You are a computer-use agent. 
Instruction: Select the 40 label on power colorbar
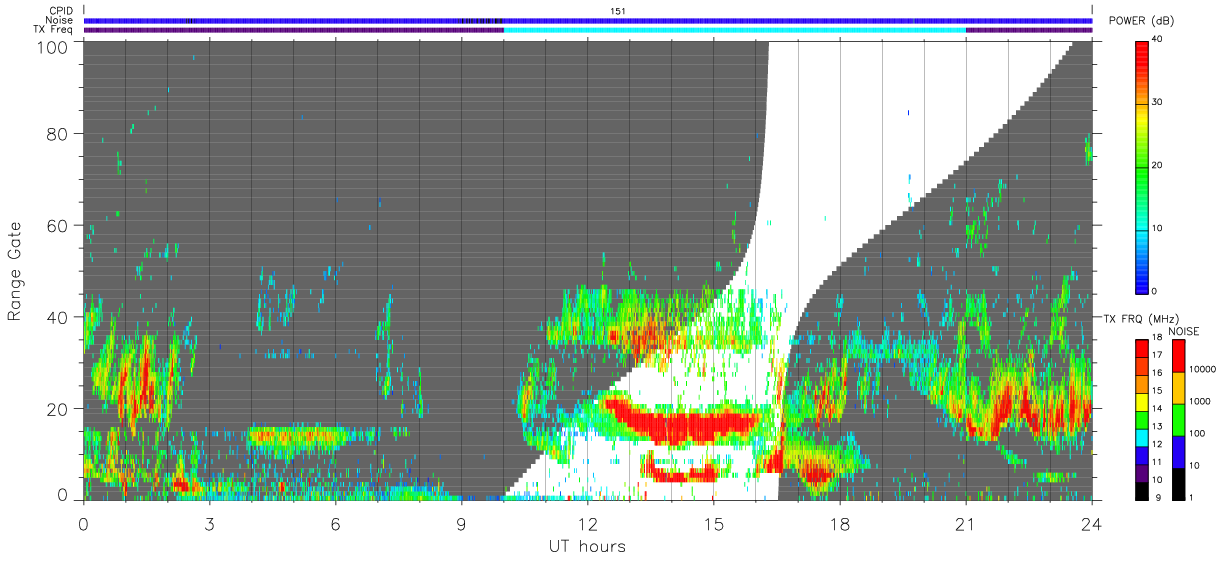[x=1157, y=39]
